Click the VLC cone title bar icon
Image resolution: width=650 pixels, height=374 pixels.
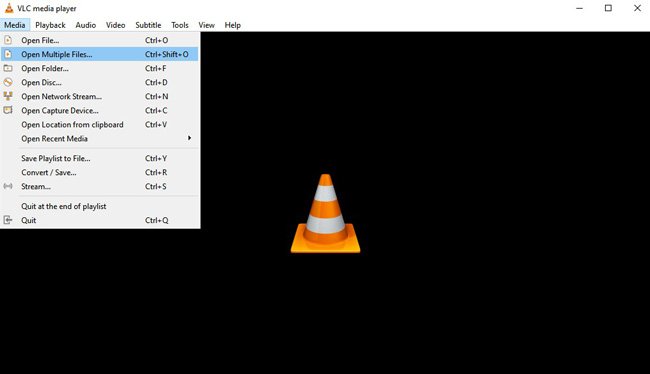[9, 8]
